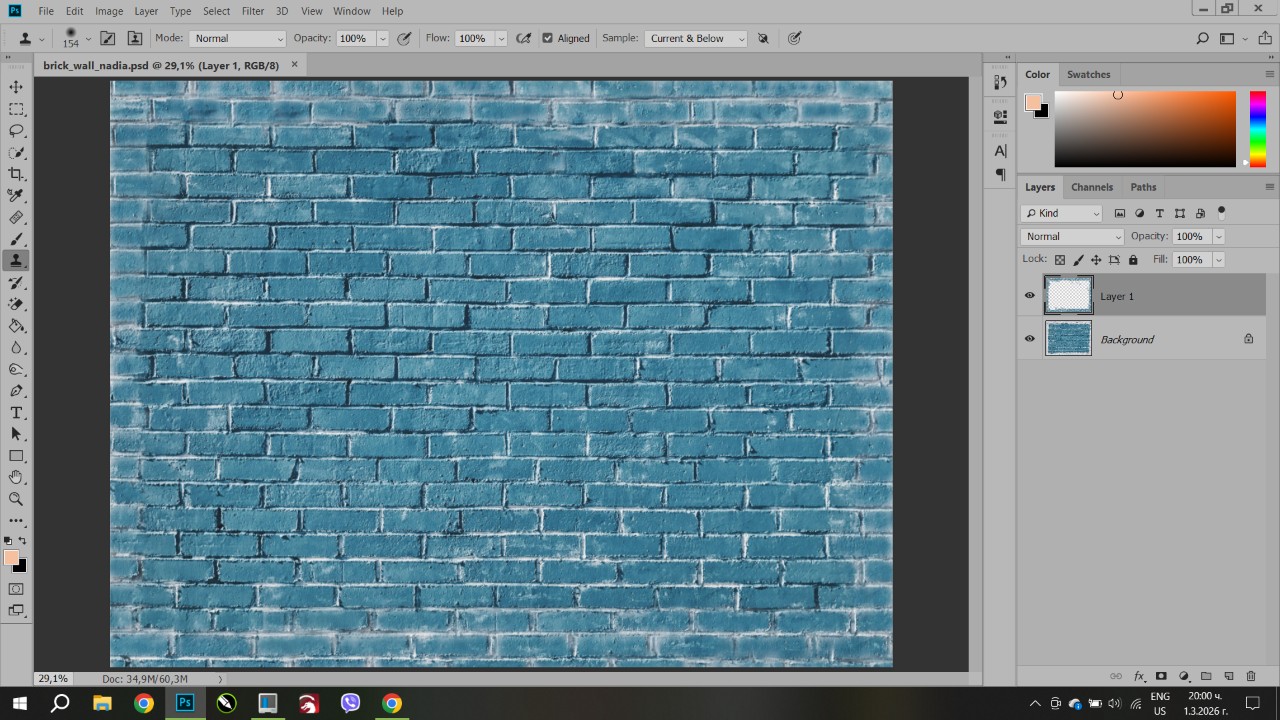Hide Layer 1 visibility eye
The image size is (1280, 720).
1029,296
